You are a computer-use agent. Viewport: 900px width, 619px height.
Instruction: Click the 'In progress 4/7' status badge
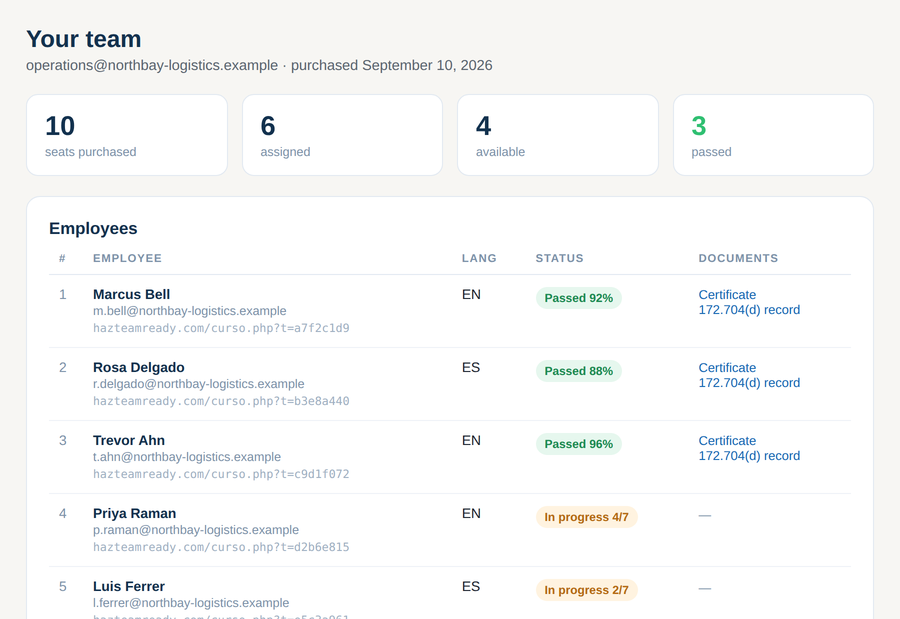[x=587, y=517]
